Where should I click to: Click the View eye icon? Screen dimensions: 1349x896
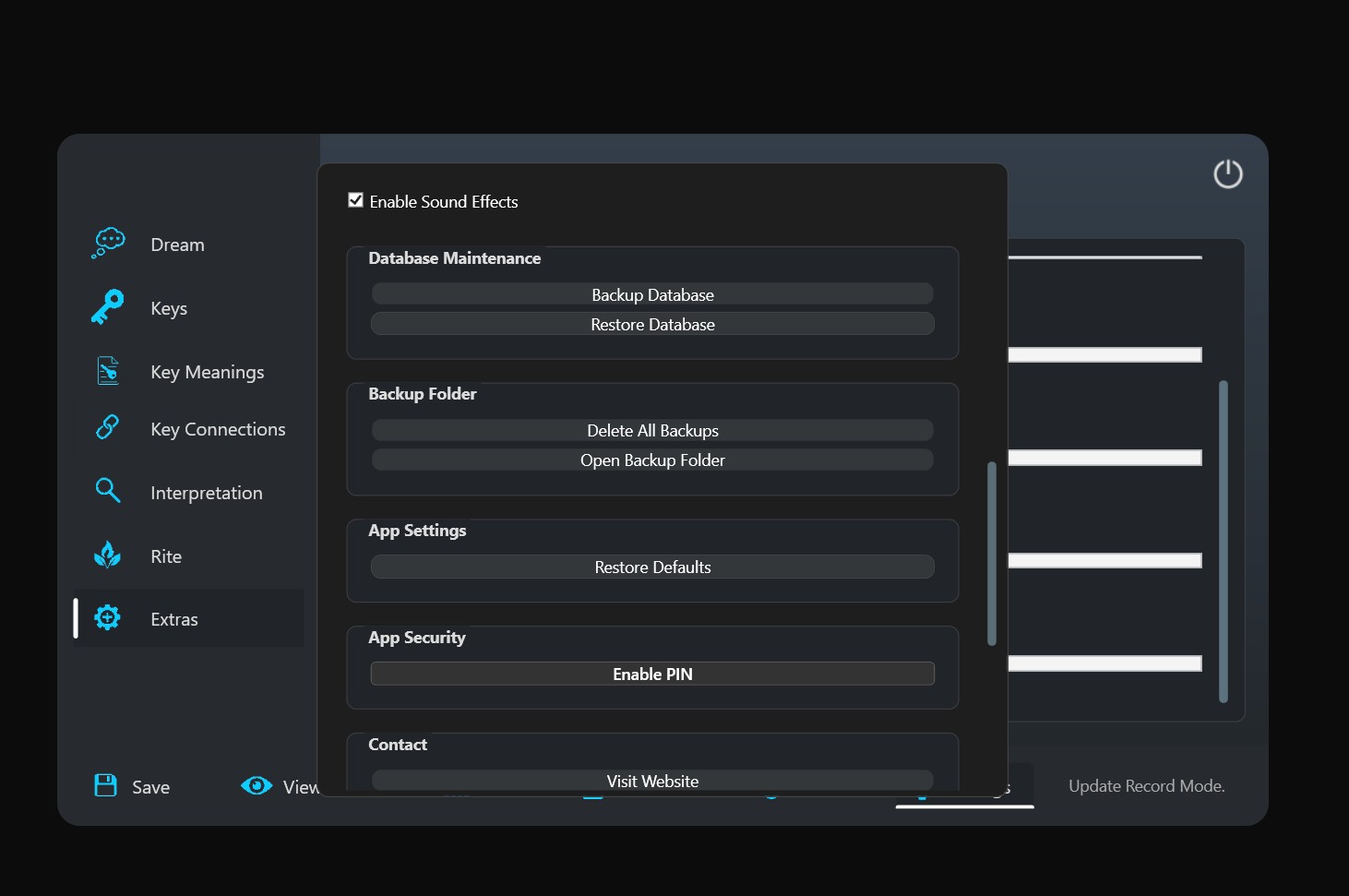coord(257,785)
